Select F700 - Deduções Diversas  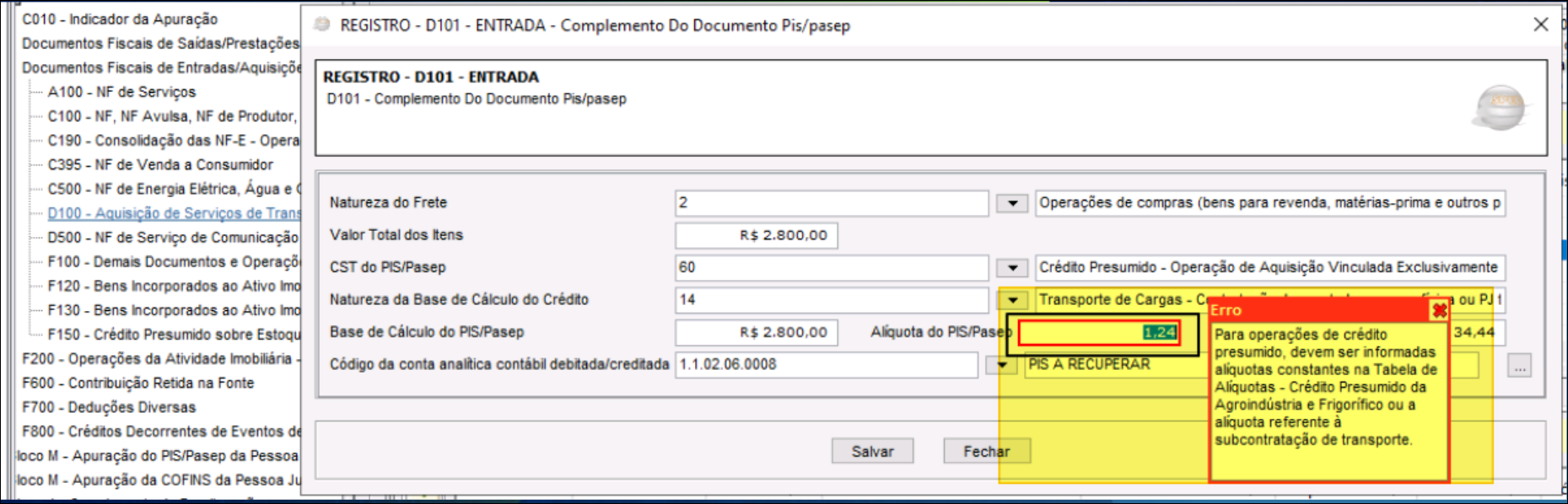(109, 408)
